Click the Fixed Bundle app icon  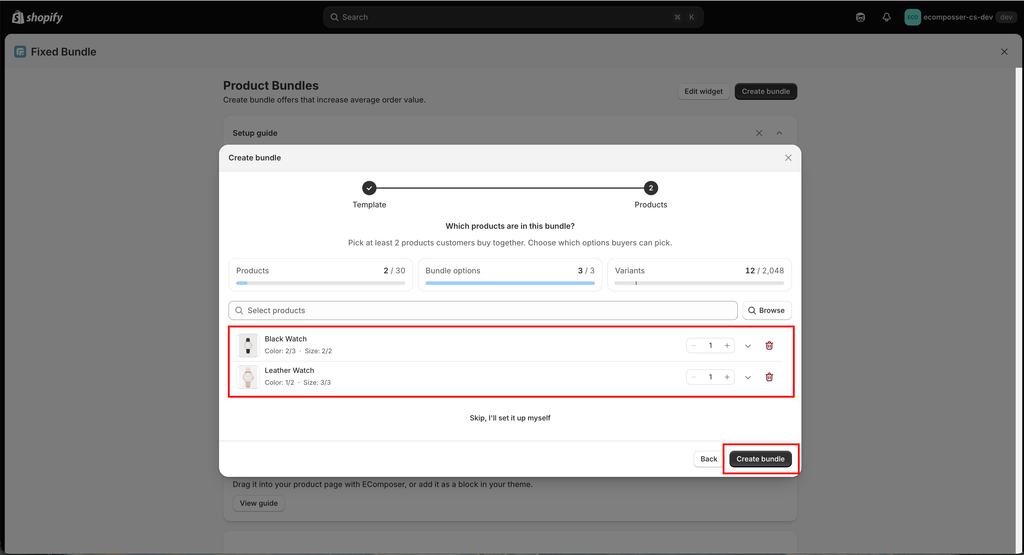(20, 52)
